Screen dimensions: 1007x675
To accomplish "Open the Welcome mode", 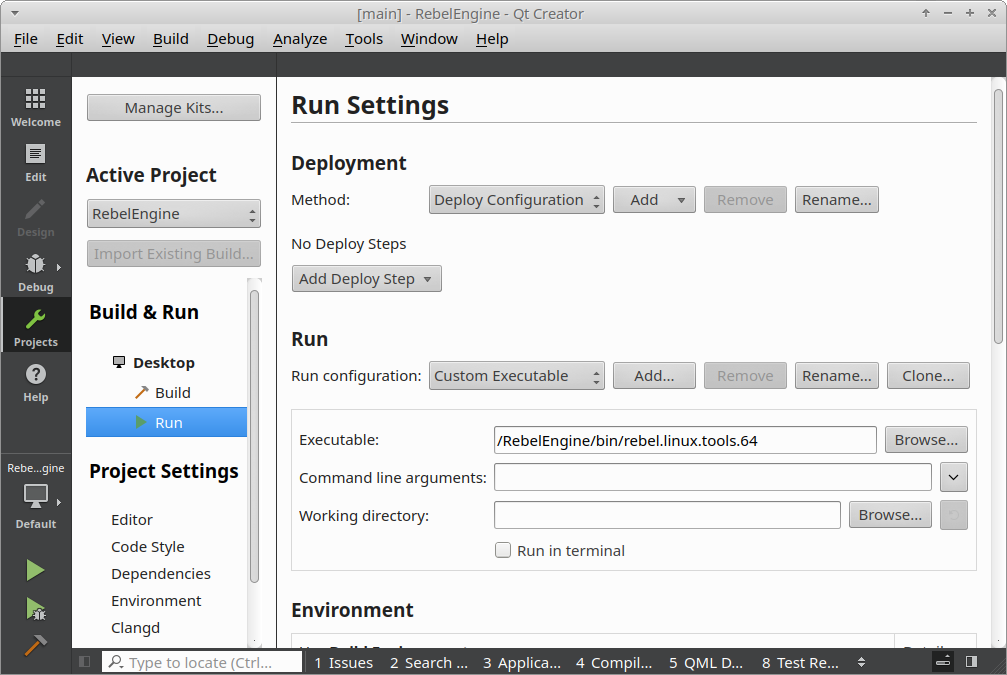I will point(35,107).
